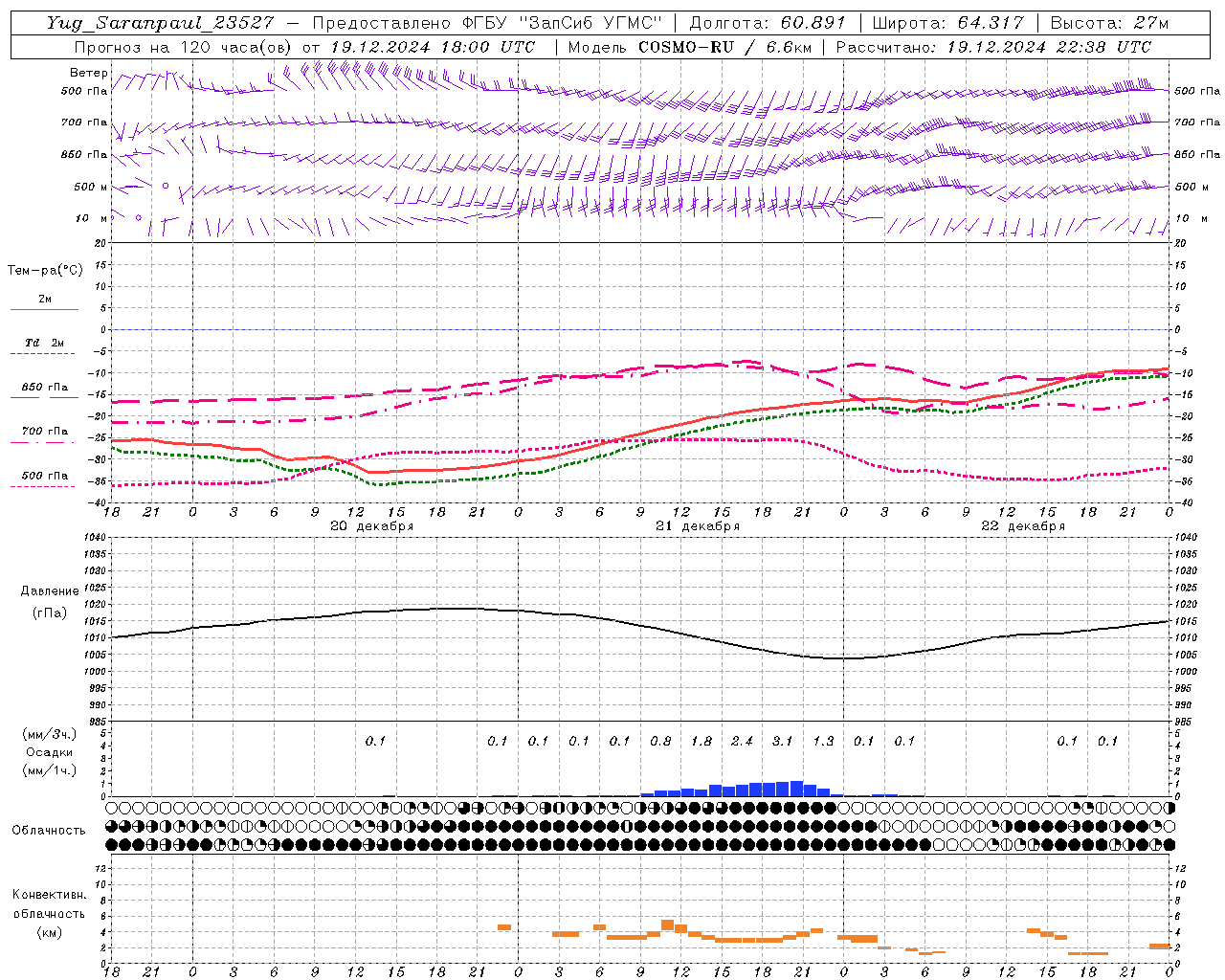Click the Высота: 27м header value
The height and width of the screenshot is (980, 1225).
[x=1109, y=23]
